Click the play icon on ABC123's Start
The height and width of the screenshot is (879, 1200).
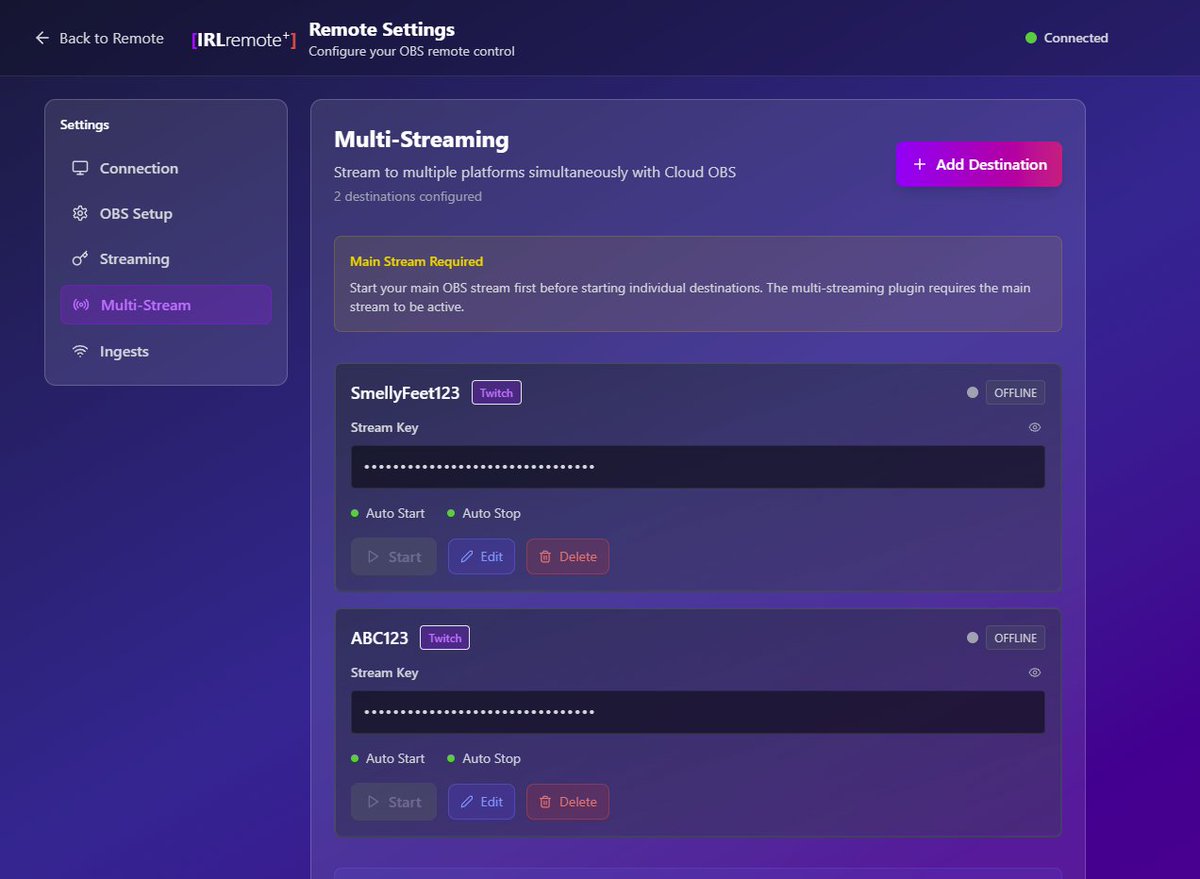(373, 802)
